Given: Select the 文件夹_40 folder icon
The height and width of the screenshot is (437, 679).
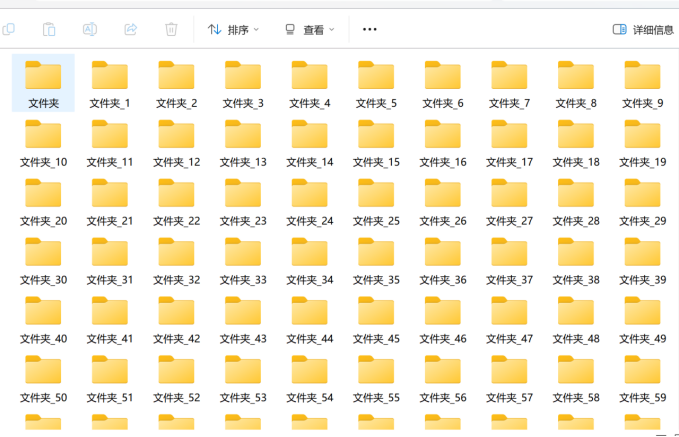Looking at the screenshot, I should (43, 311).
